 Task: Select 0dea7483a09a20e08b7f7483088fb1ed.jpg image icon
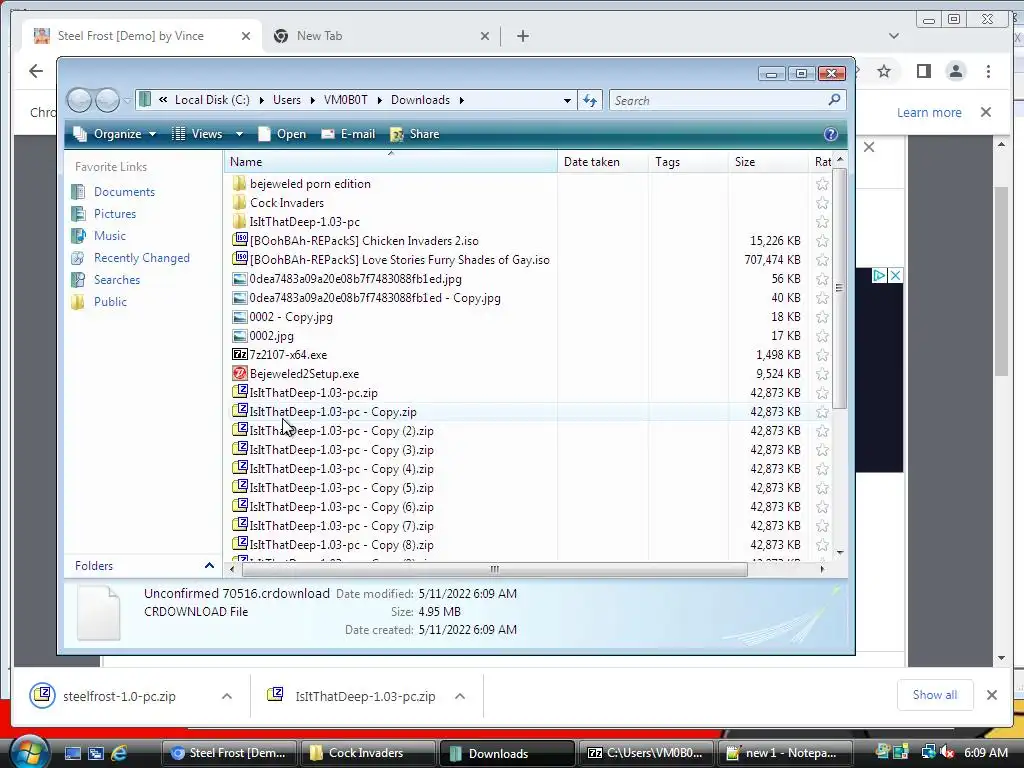tap(240, 279)
